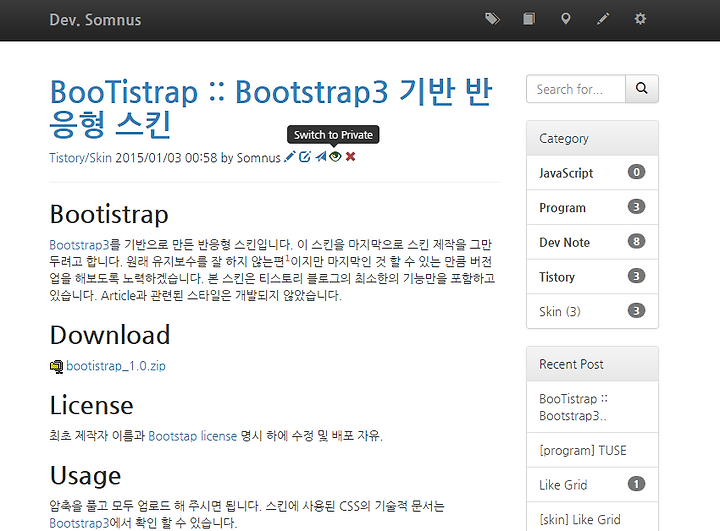Viewport: 720px width, 531px height.
Task: Open settings gear icon in navbar
Action: point(640,19)
